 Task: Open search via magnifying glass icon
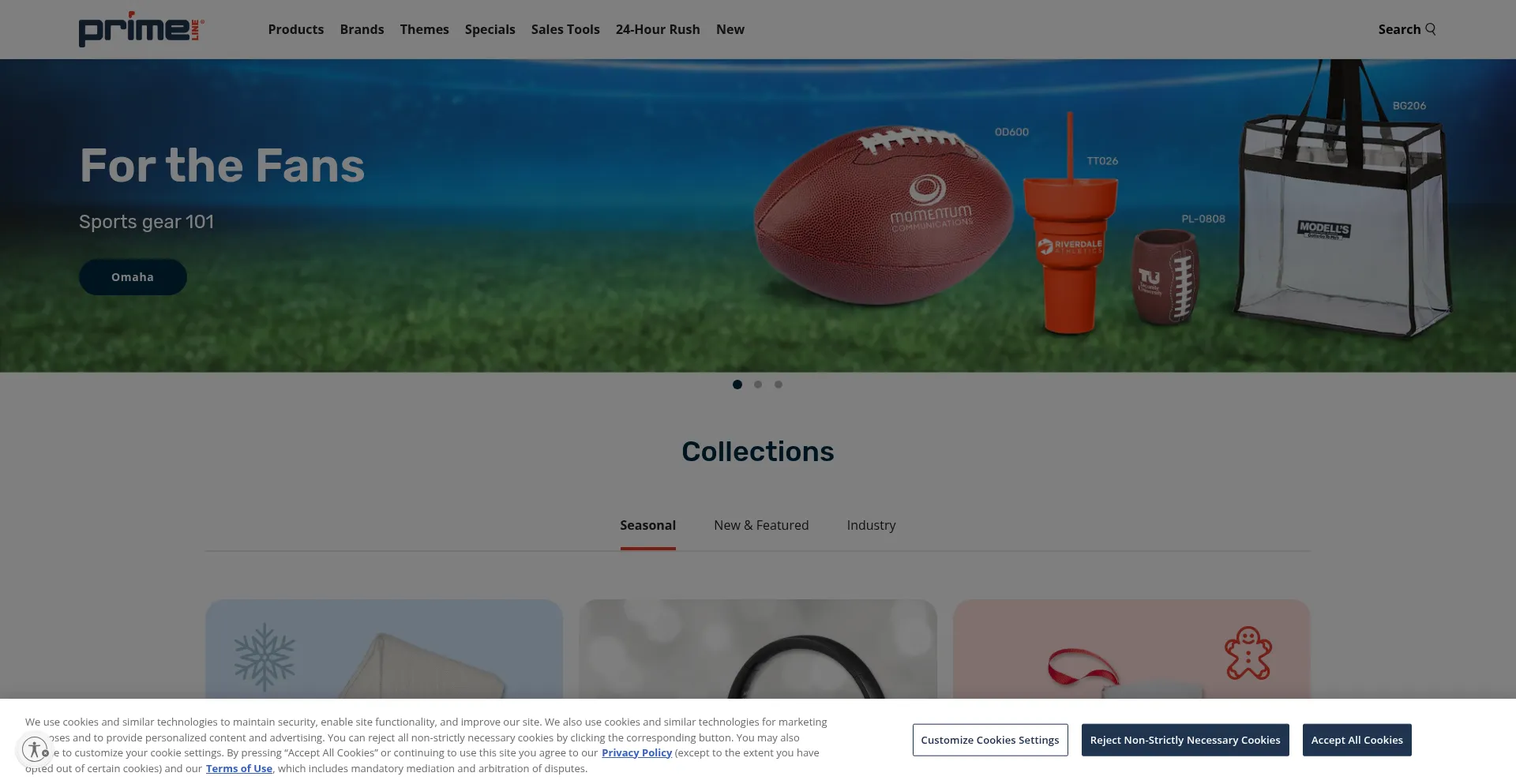click(1430, 29)
